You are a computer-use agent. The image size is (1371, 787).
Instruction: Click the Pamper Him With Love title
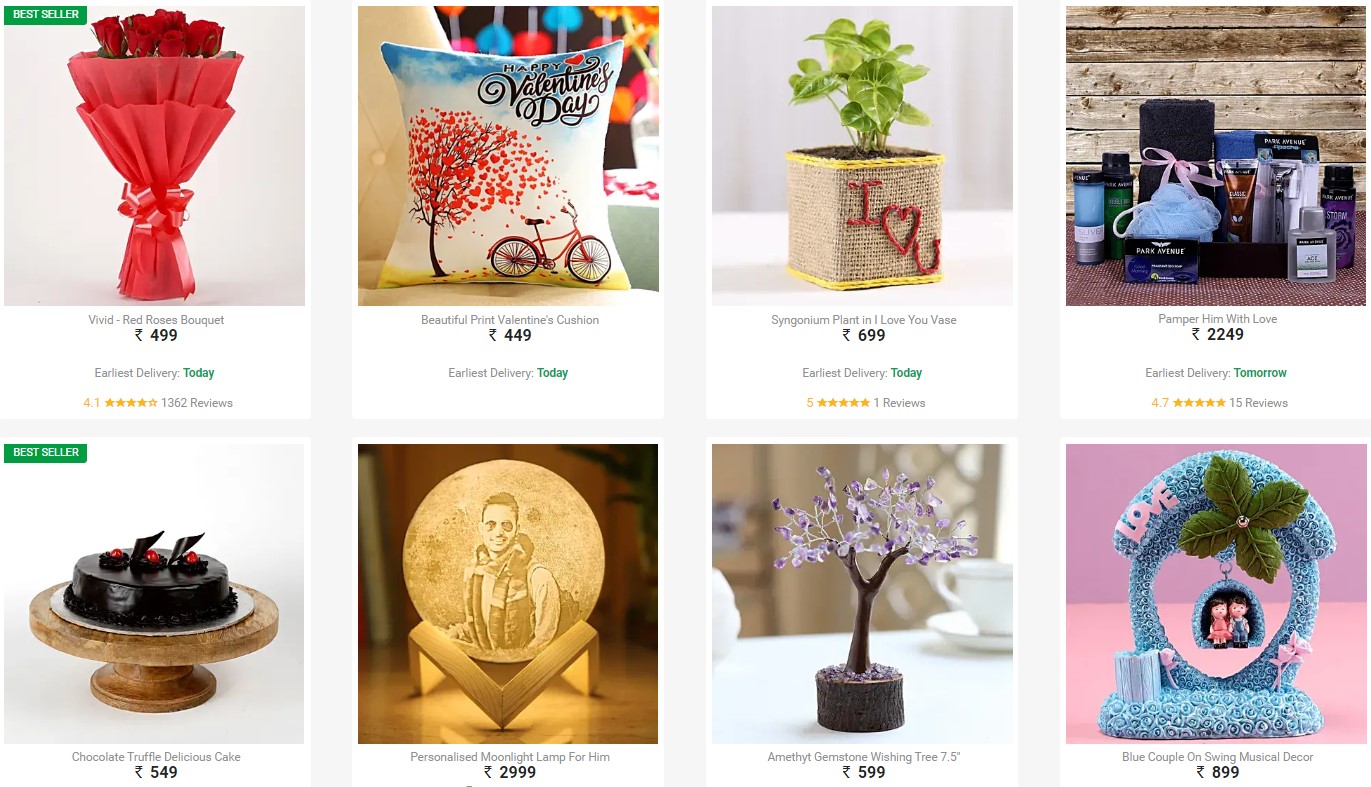[1217, 319]
